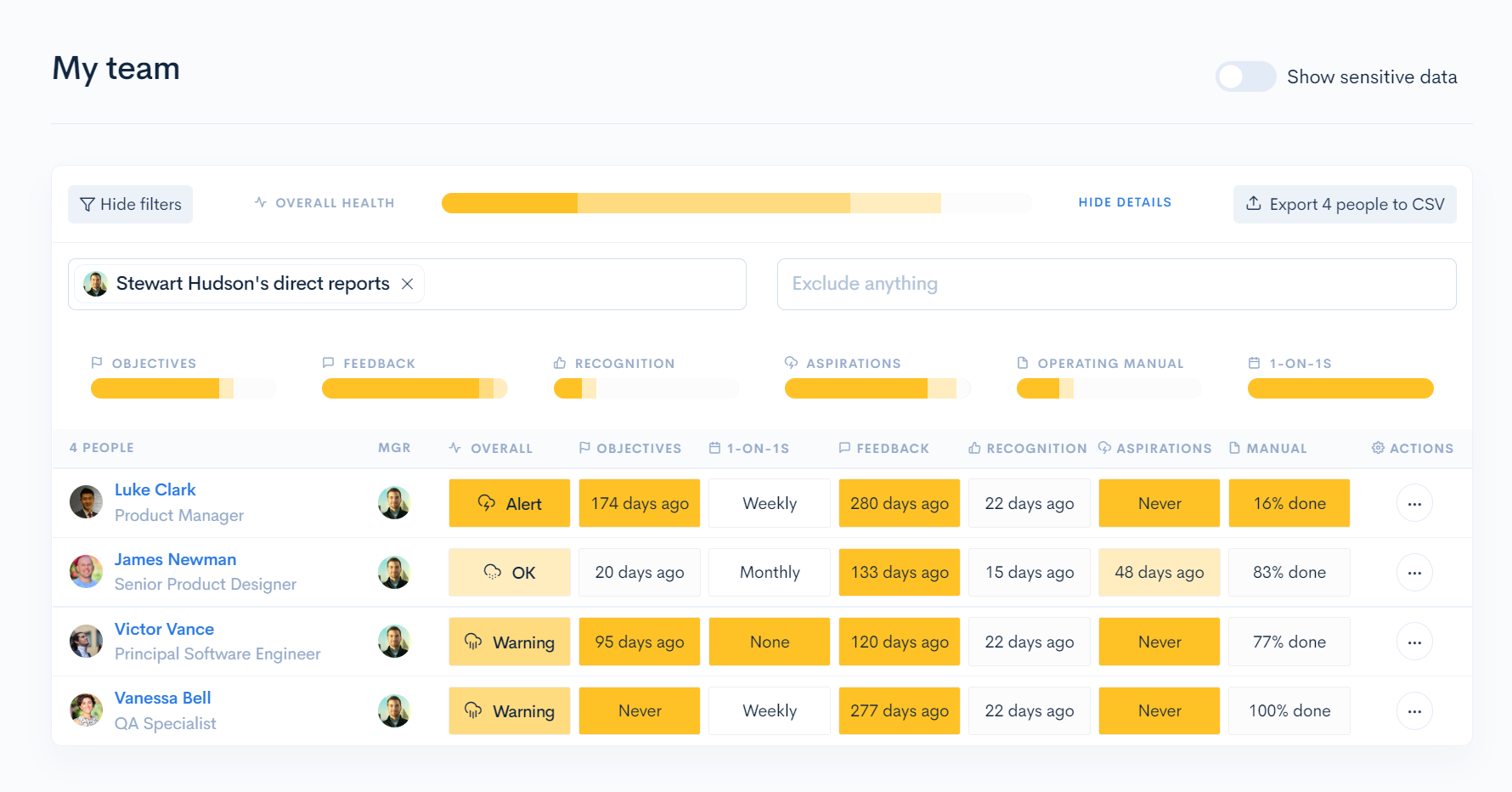
Task: Export 4 people to CSV
Action: point(1344,204)
